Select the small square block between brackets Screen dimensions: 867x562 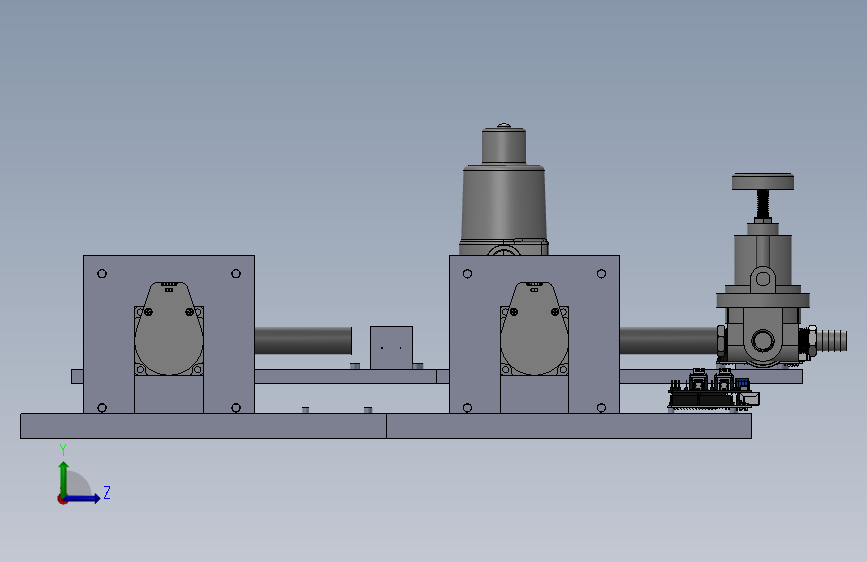click(391, 347)
